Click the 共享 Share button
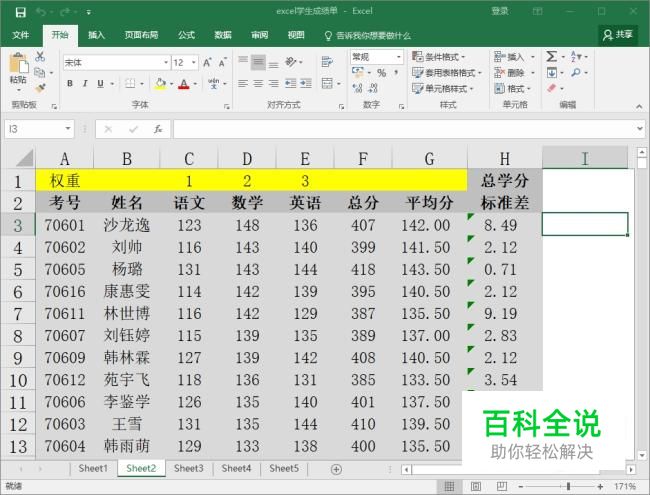The image size is (650, 495). 618,35
